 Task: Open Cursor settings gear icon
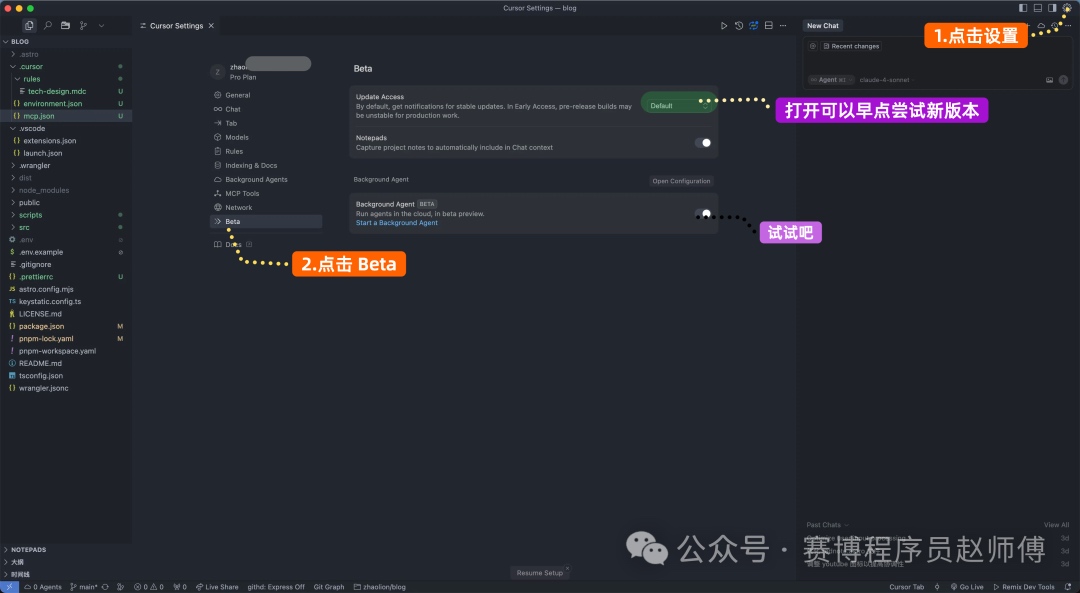coord(1067,8)
